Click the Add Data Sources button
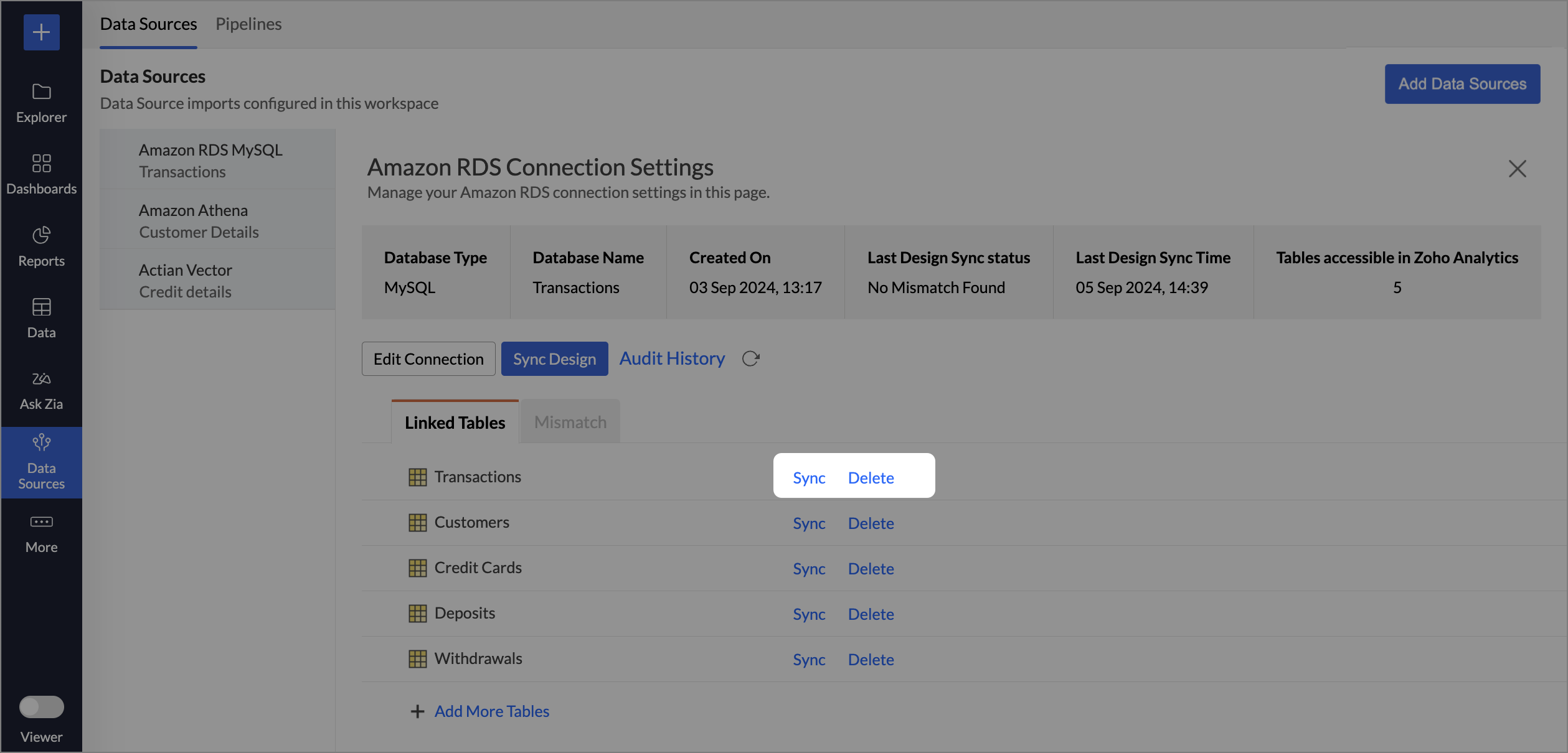 coord(1462,84)
